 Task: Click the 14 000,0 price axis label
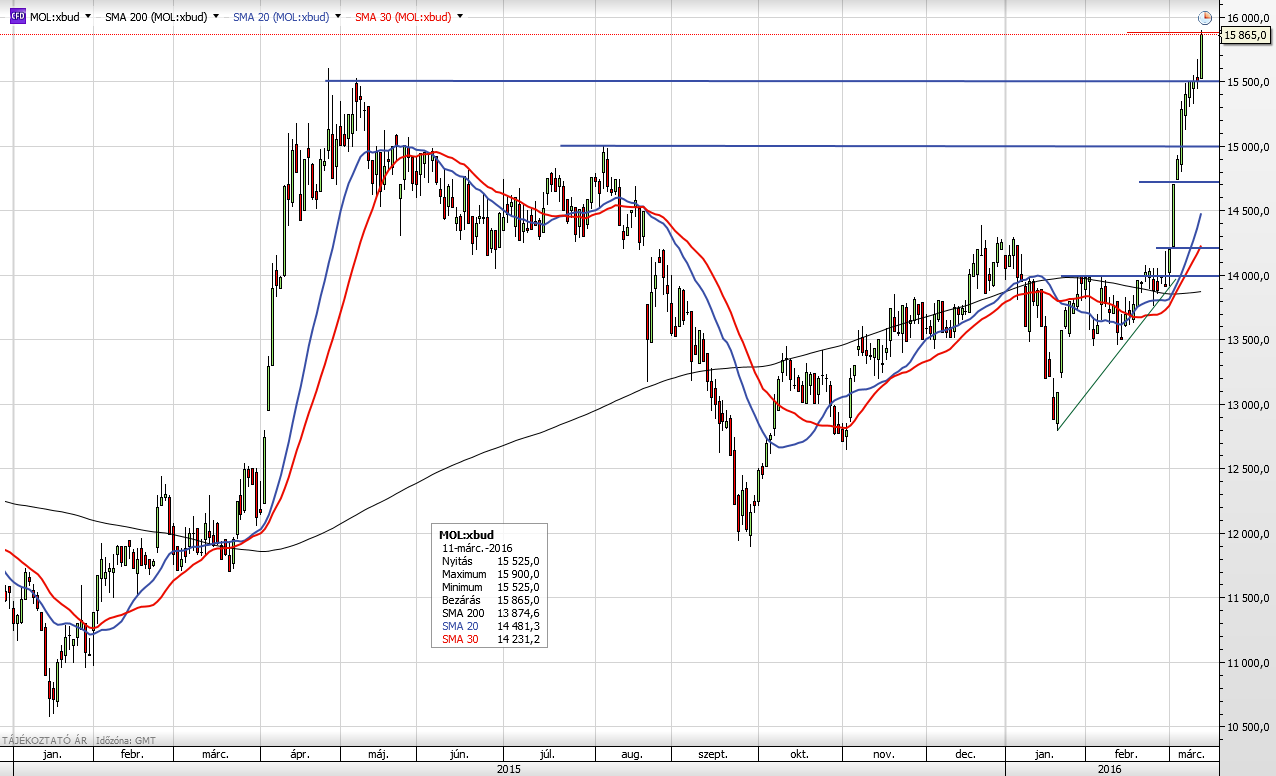[x=1247, y=277]
